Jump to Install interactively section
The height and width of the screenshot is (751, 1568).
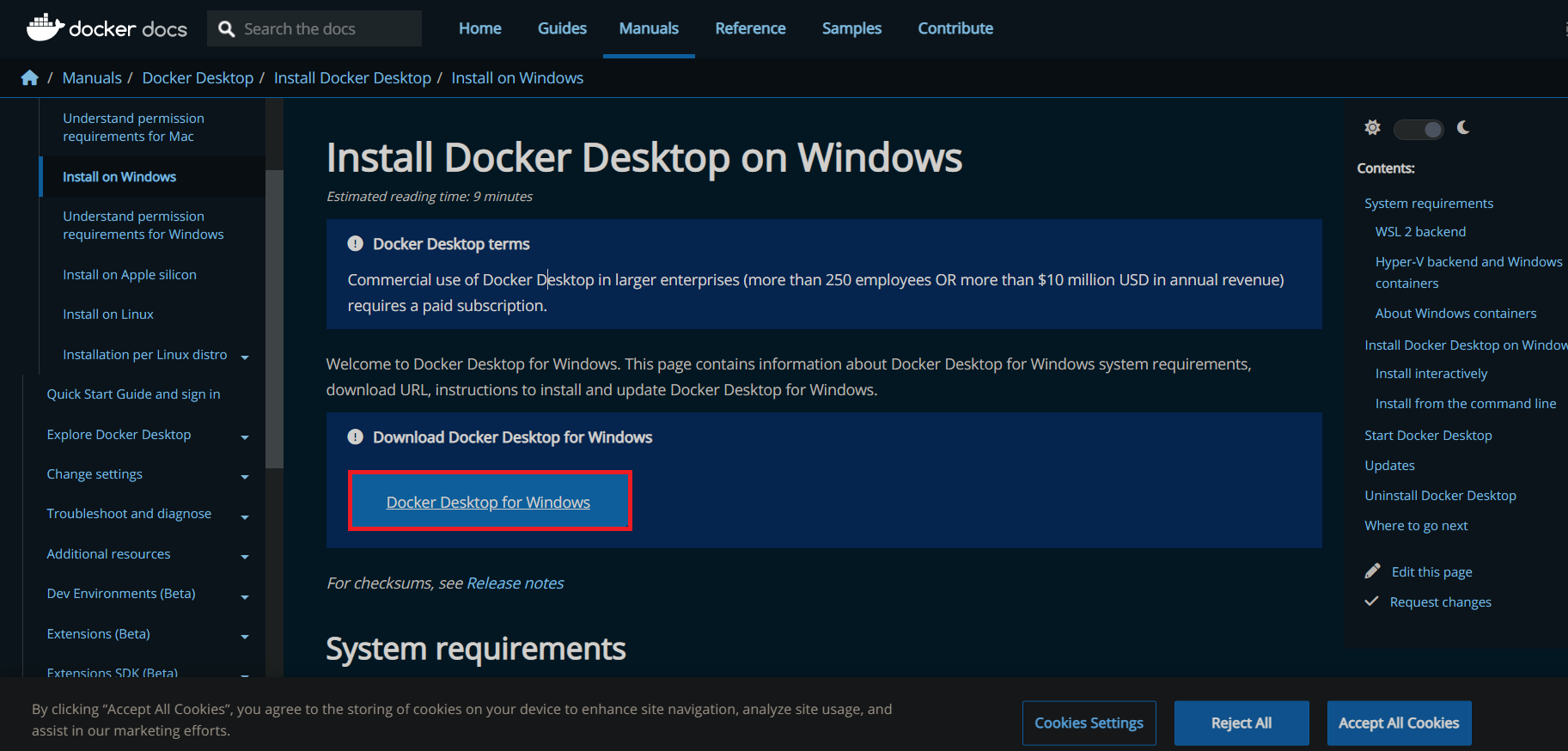1431,374
